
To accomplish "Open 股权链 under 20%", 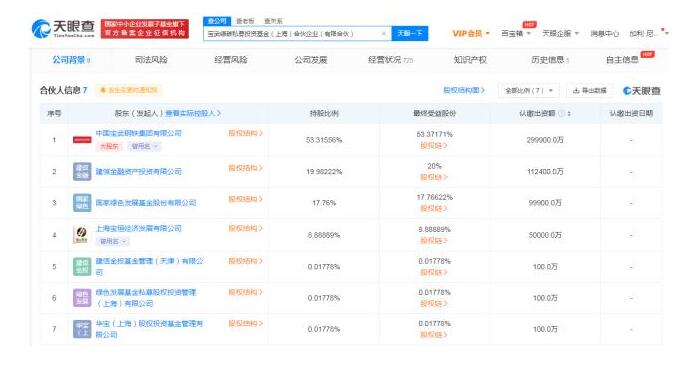I will 434,177.
